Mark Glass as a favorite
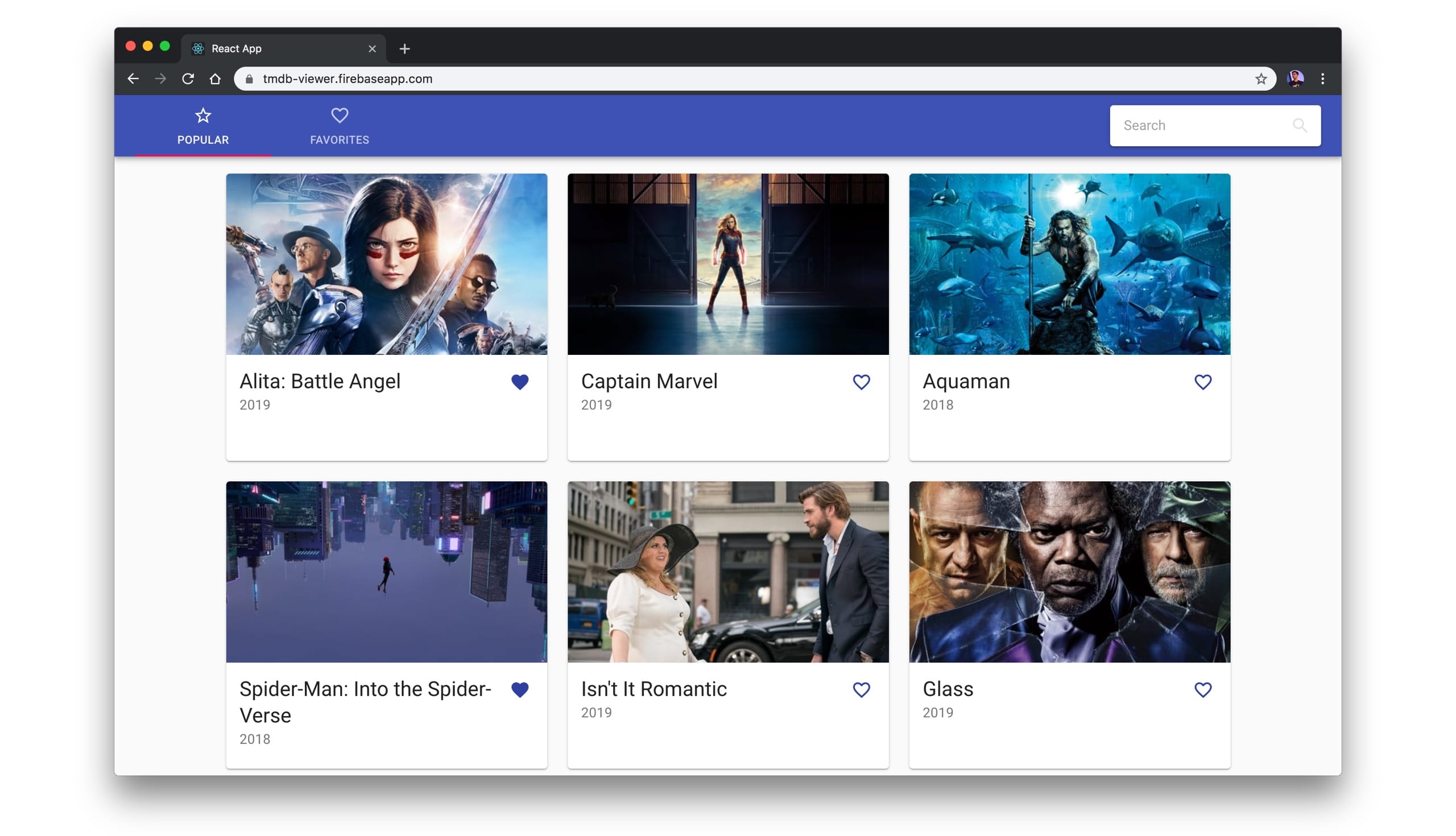The image size is (1456, 836). click(x=1203, y=690)
